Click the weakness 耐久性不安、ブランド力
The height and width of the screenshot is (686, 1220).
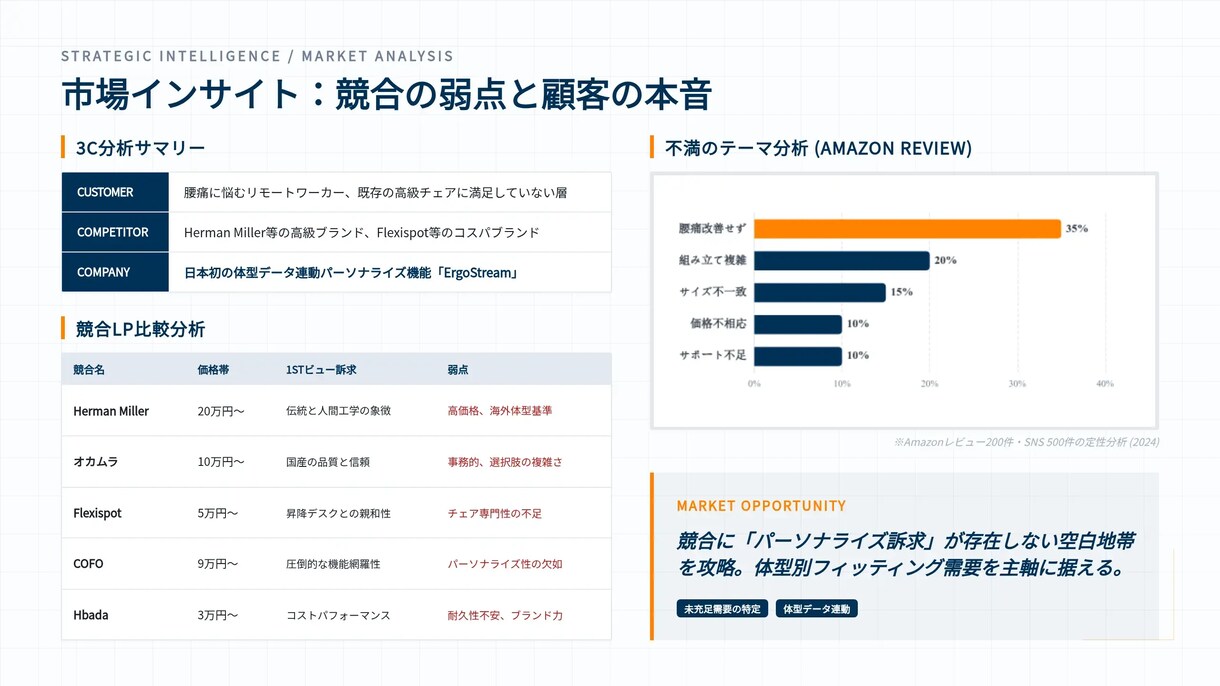point(505,615)
